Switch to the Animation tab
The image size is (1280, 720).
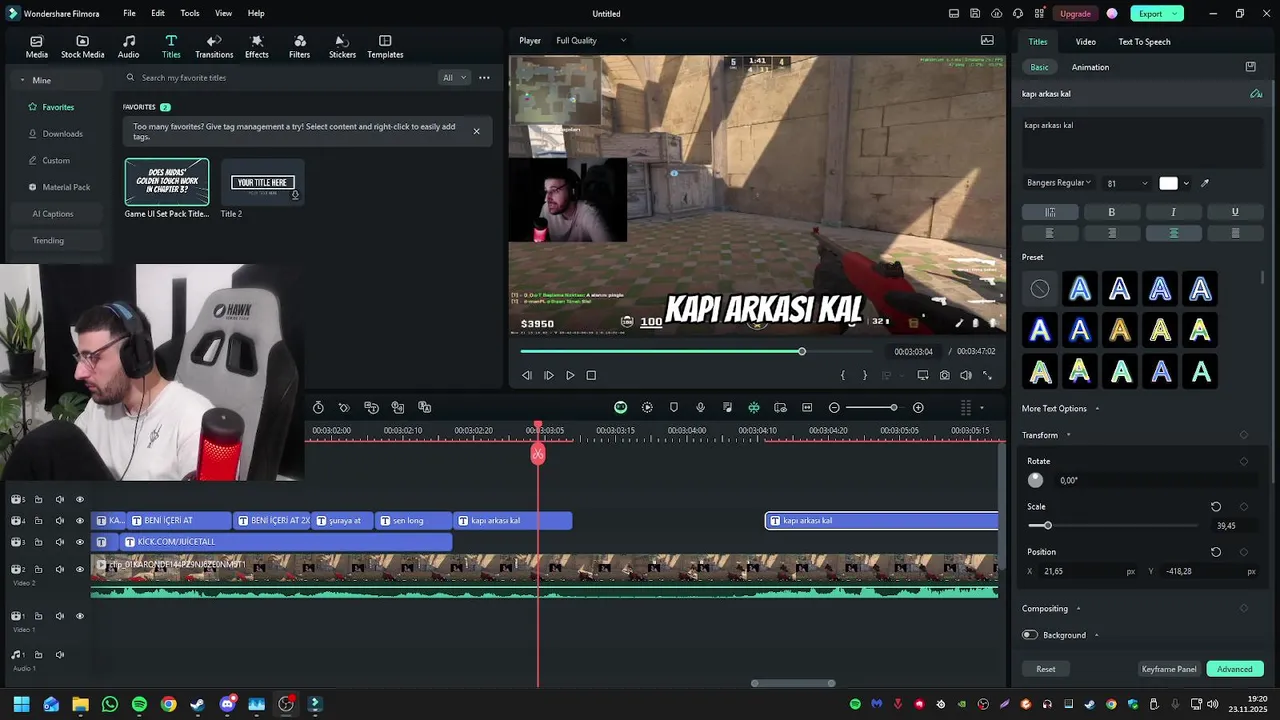click(x=1090, y=67)
